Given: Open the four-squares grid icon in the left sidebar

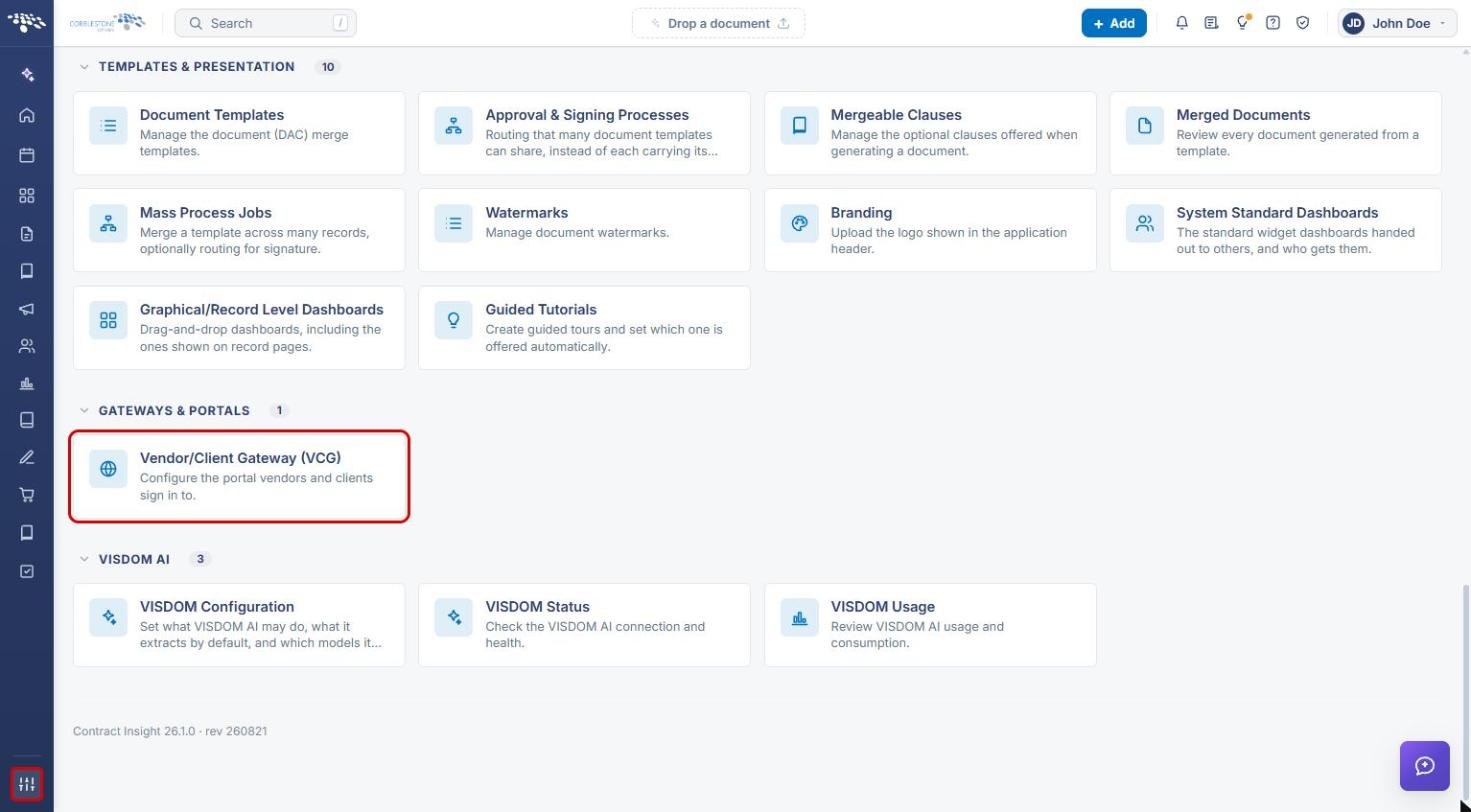Looking at the screenshot, I should (x=27, y=196).
